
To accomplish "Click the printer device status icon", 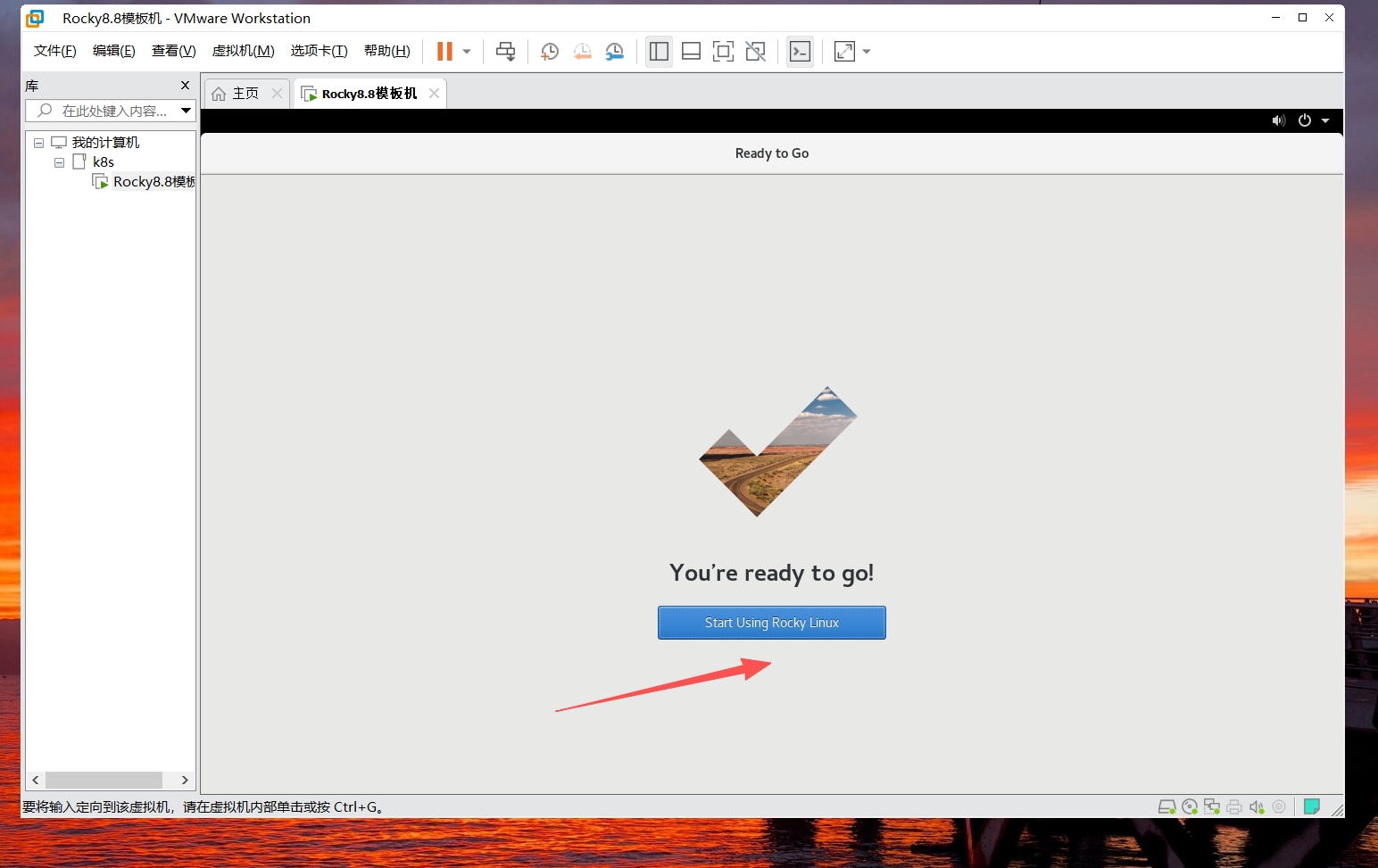I will click(x=1234, y=806).
